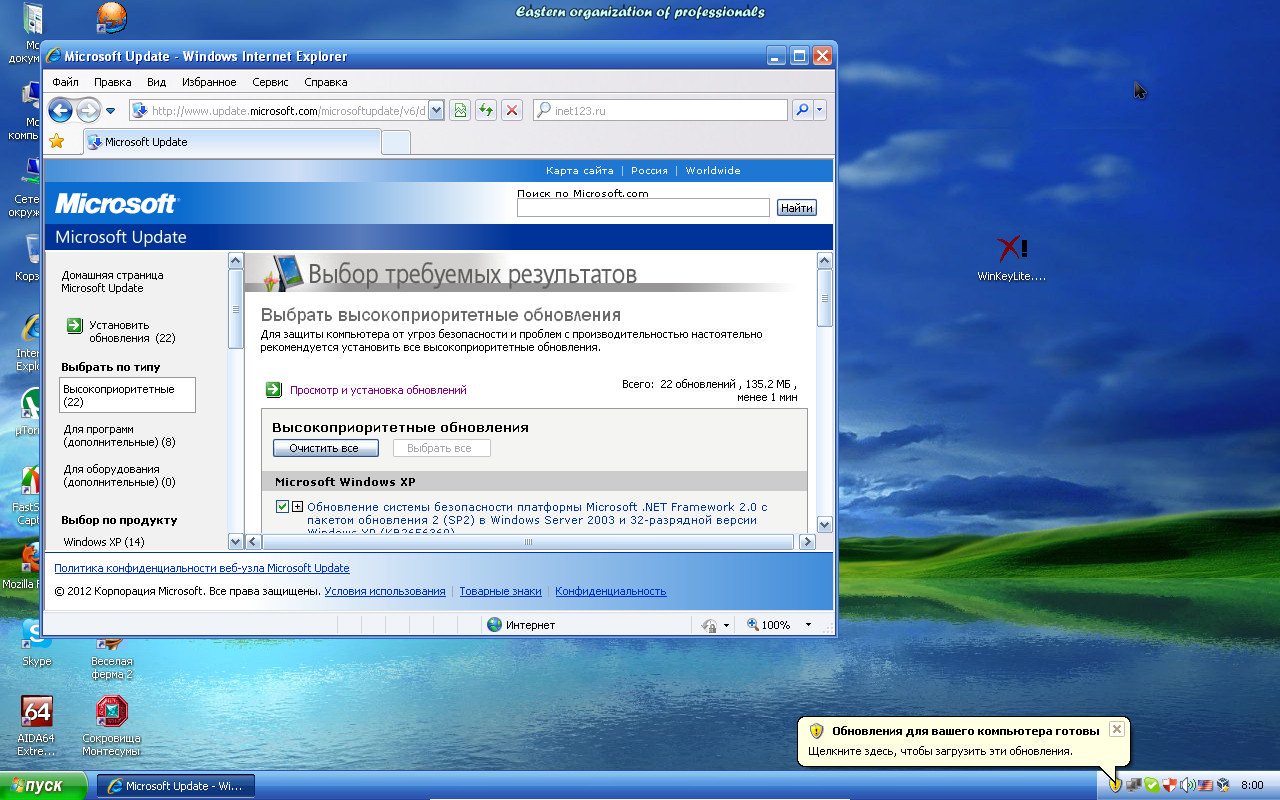
Task: Select Для программ (дополнительные) (8) category
Action: tap(119, 435)
